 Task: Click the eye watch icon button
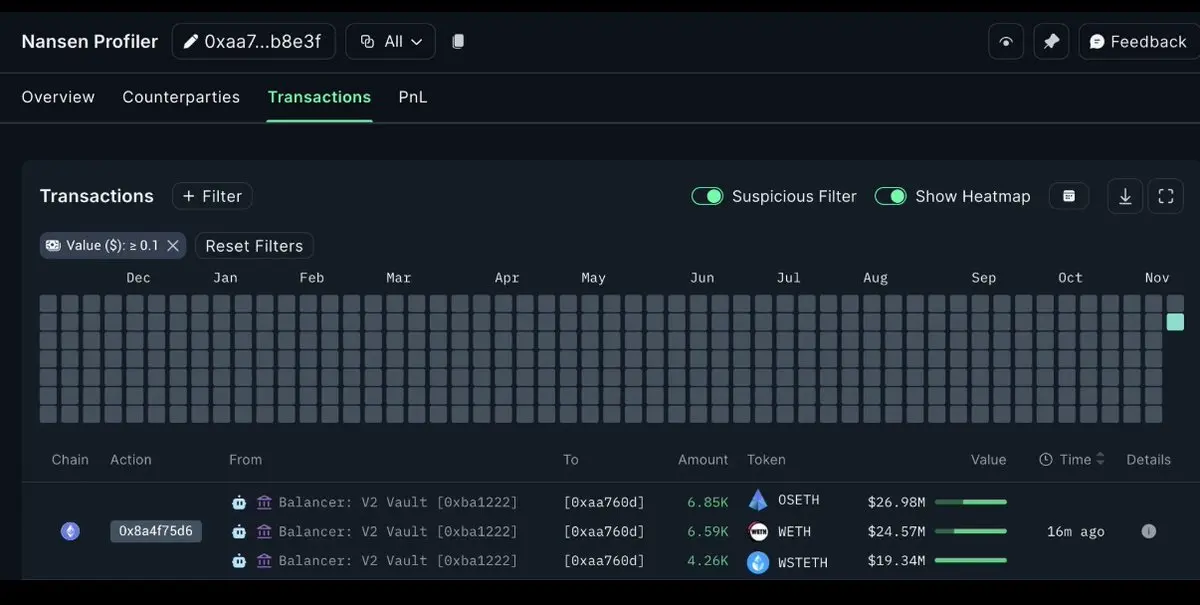click(x=1006, y=42)
